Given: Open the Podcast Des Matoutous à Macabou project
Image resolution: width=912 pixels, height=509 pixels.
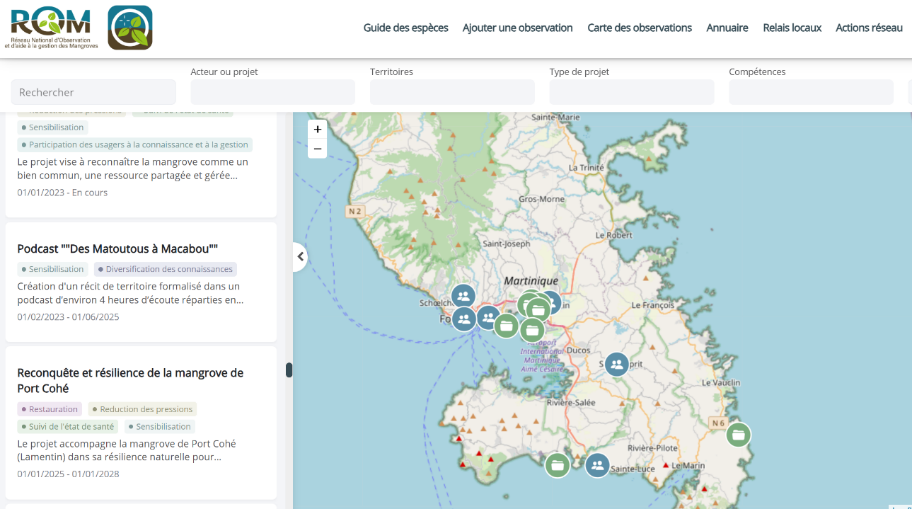Looking at the screenshot, I should tap(117, 249).
